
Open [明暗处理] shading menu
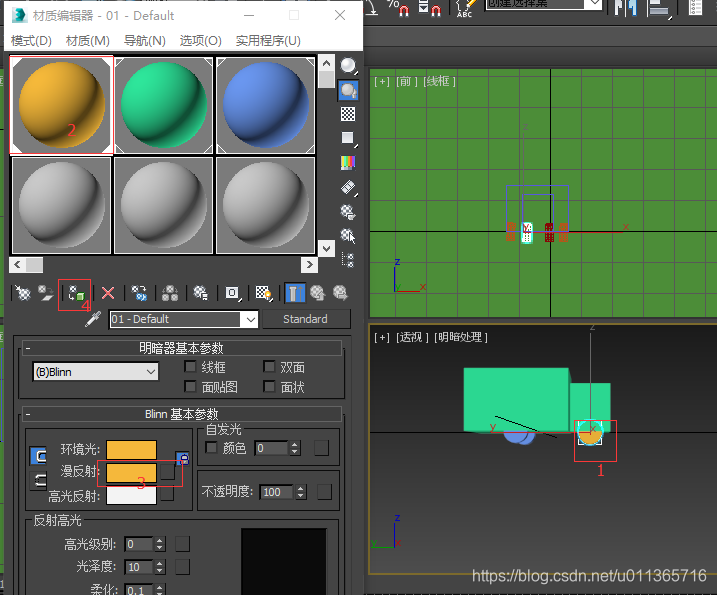pos(461,338)
